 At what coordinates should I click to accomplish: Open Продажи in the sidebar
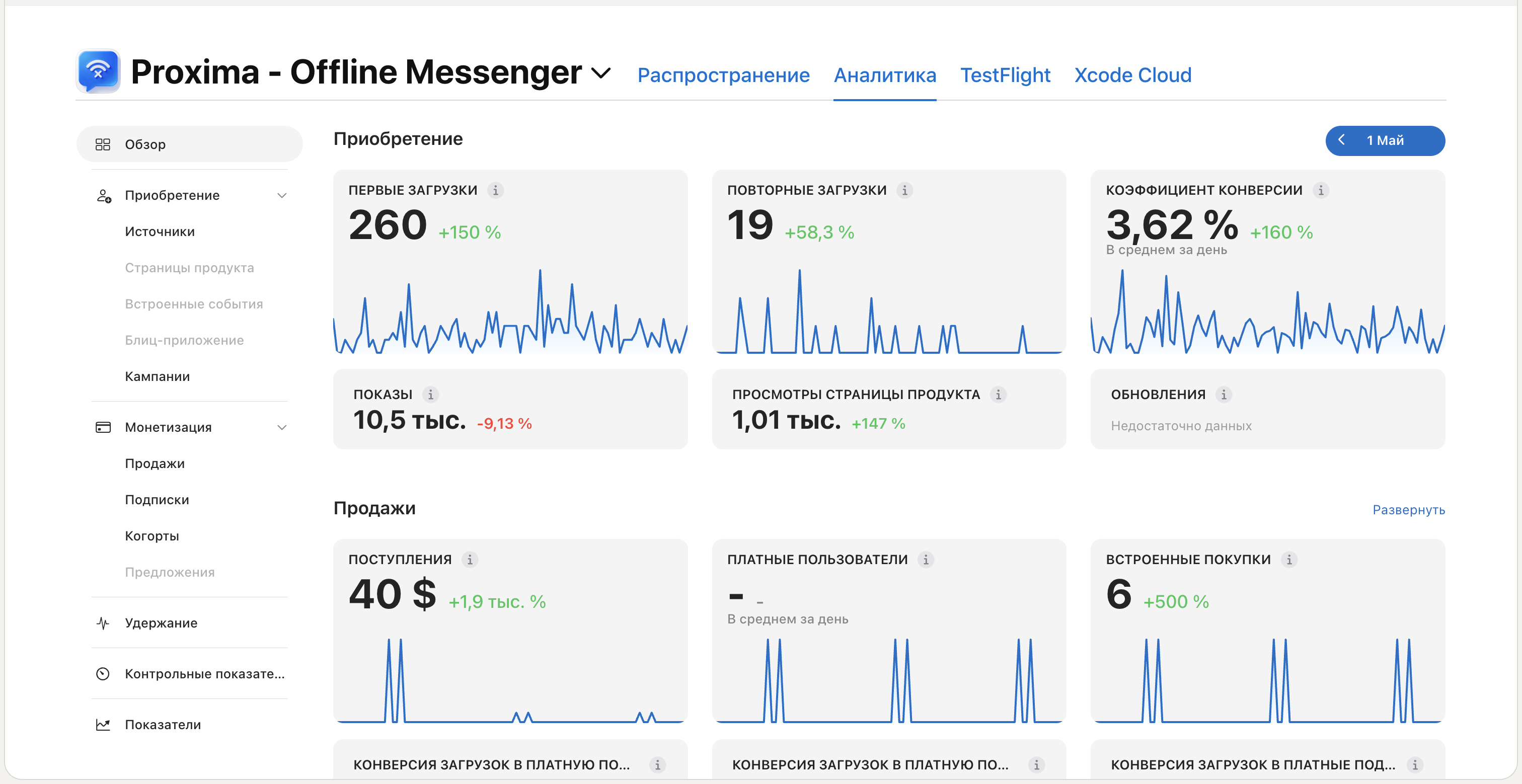click(155, 463)
